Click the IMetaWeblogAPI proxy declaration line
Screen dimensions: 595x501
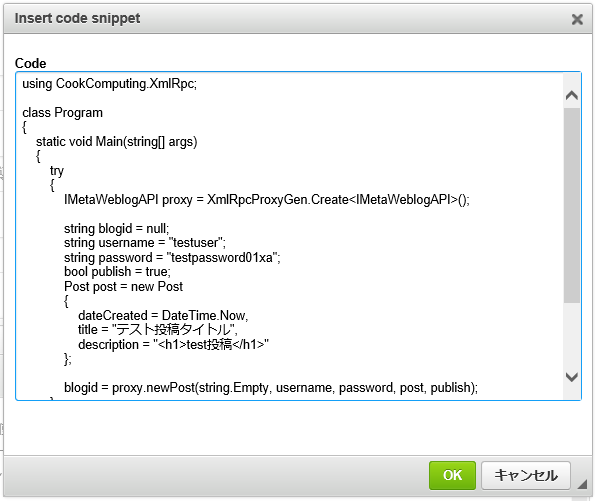(267, 200)
